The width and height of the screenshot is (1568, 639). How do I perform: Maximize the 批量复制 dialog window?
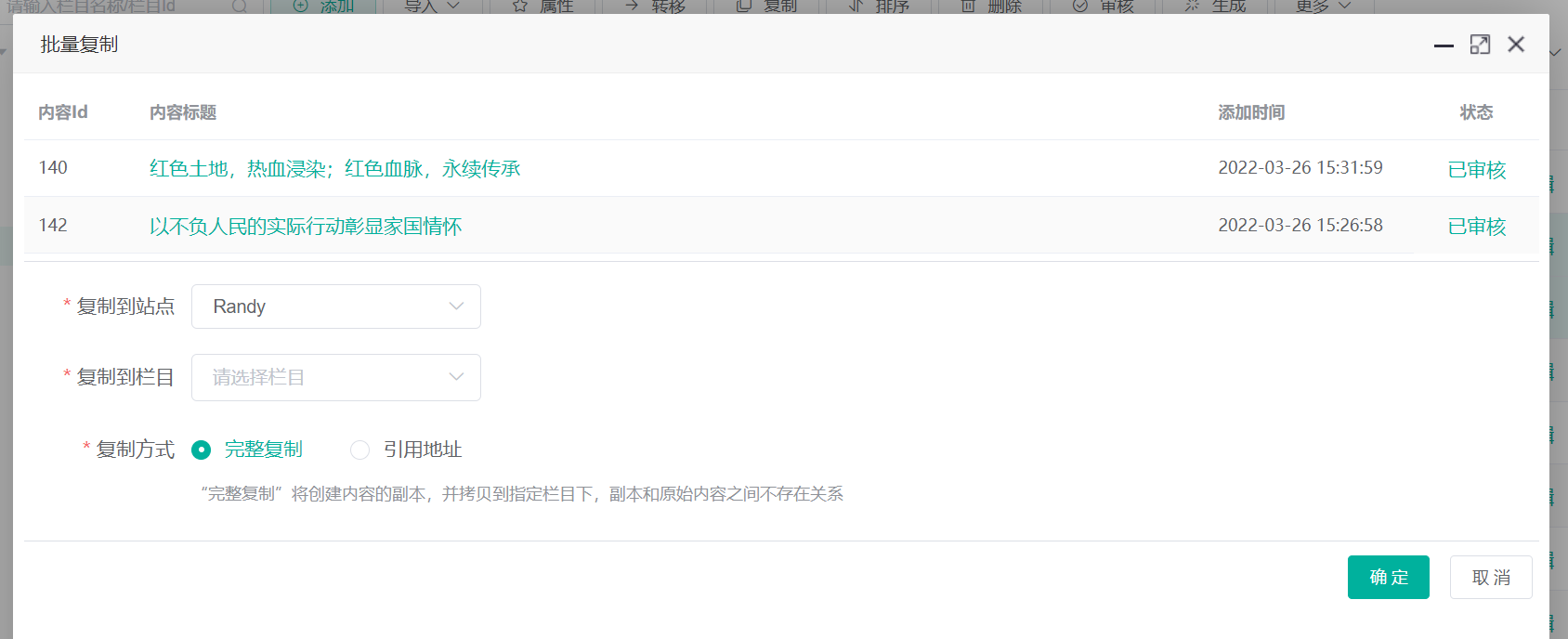1480,45
